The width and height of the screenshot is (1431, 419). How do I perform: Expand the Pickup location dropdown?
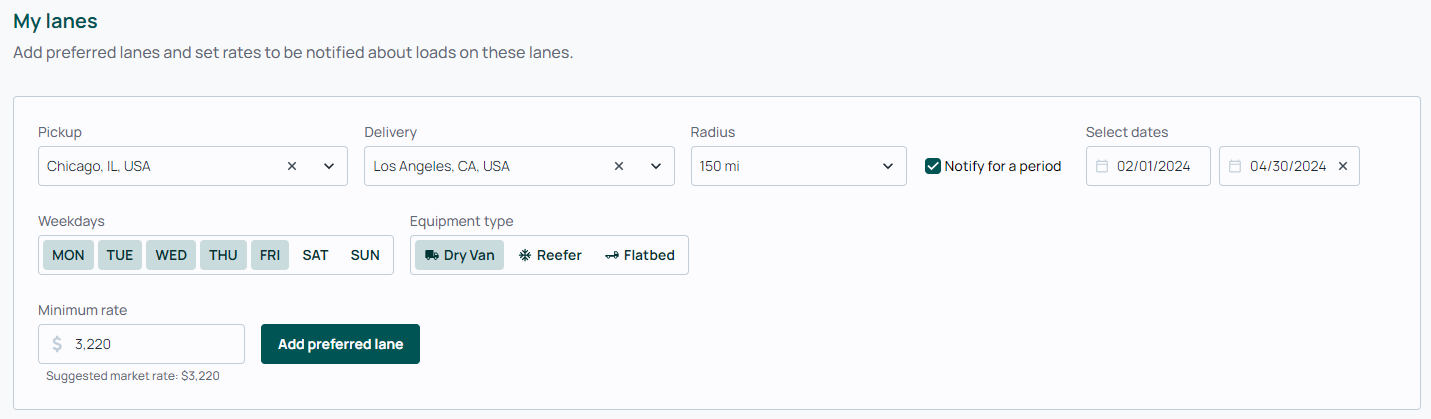click(329, 166)
